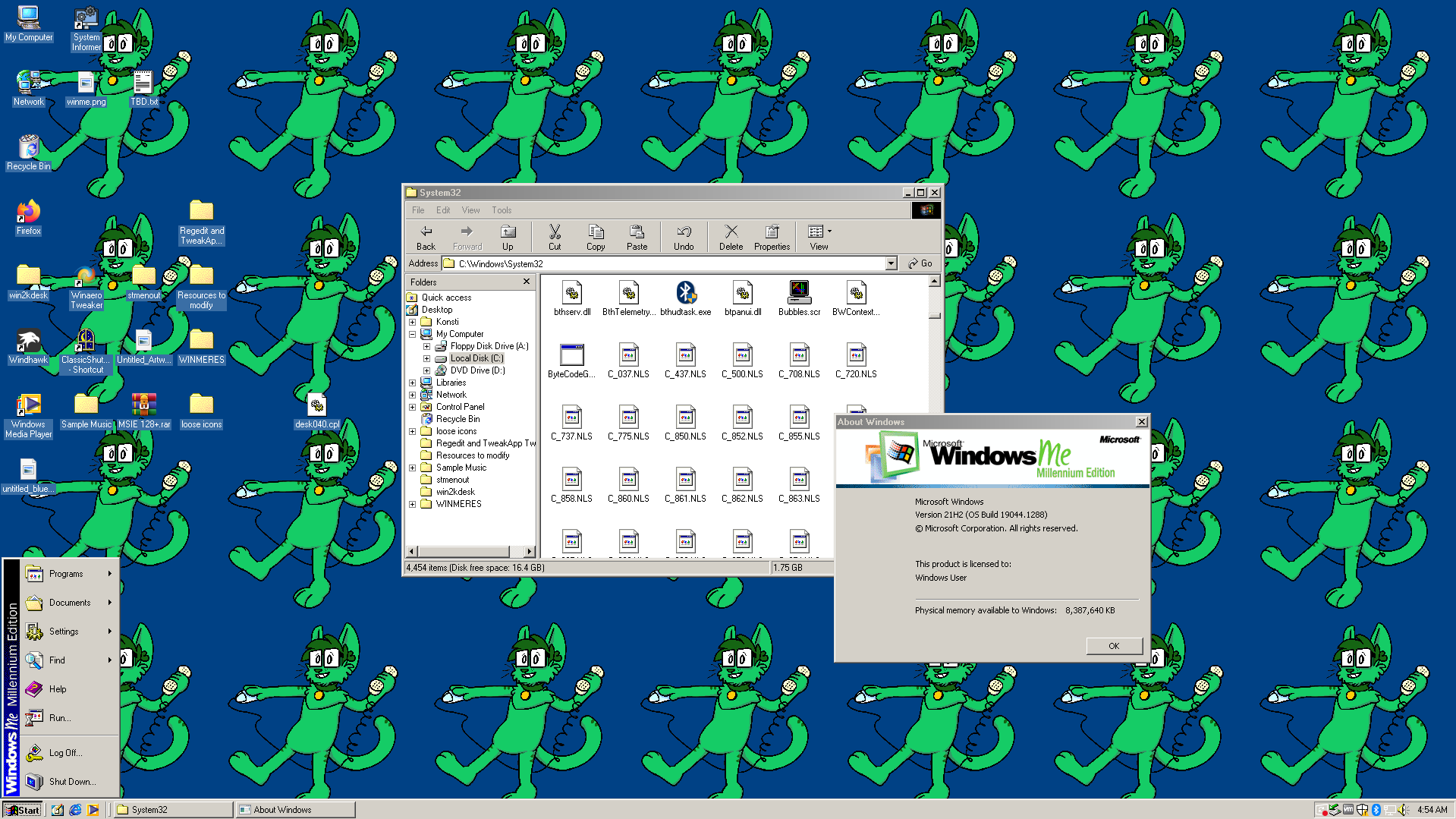Viewport: 1456px width, 819px height.
Task: Open the Tools menu
Action: [501, 210]
